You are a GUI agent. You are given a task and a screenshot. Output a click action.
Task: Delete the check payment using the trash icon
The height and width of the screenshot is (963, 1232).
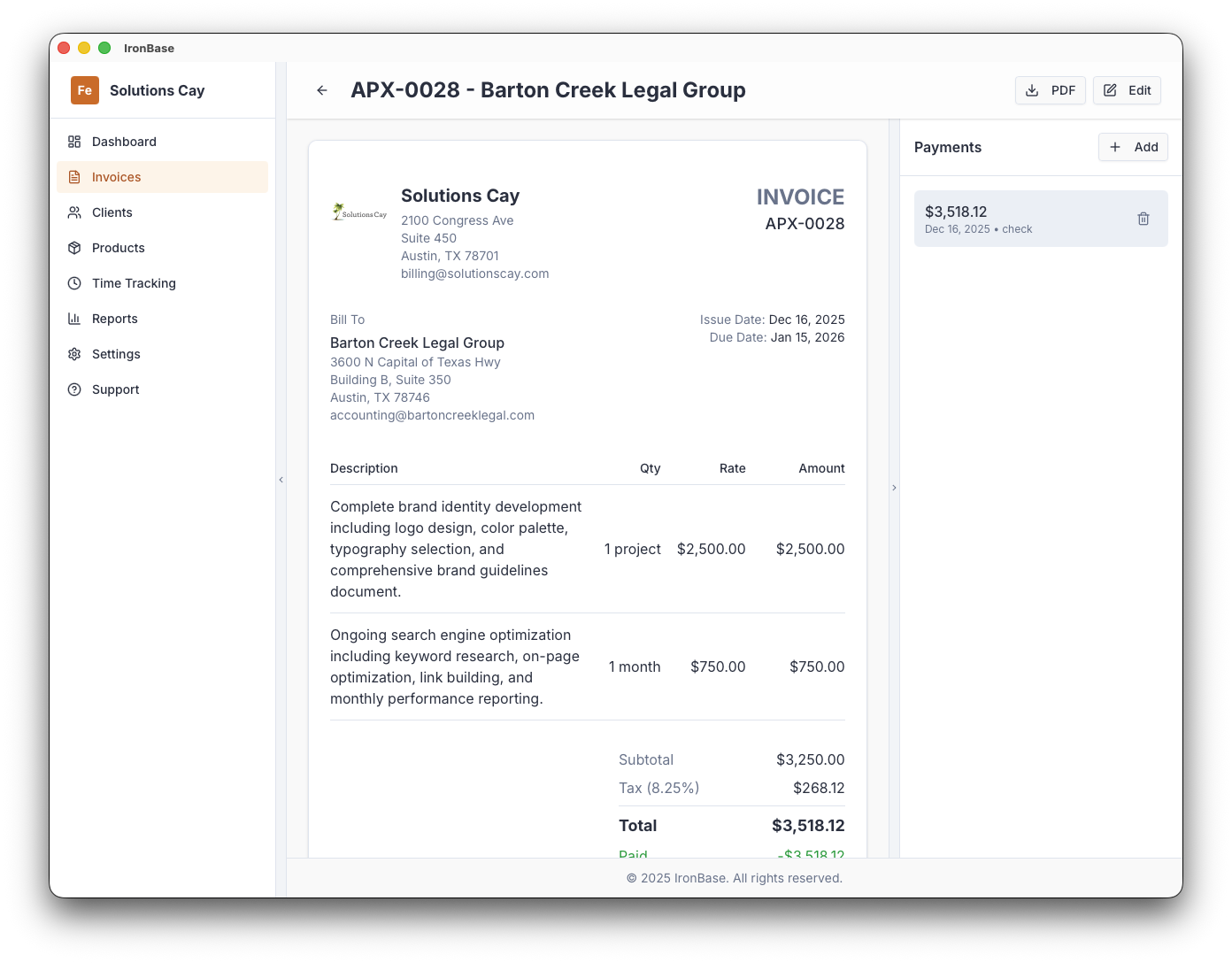click(1143, 218)
